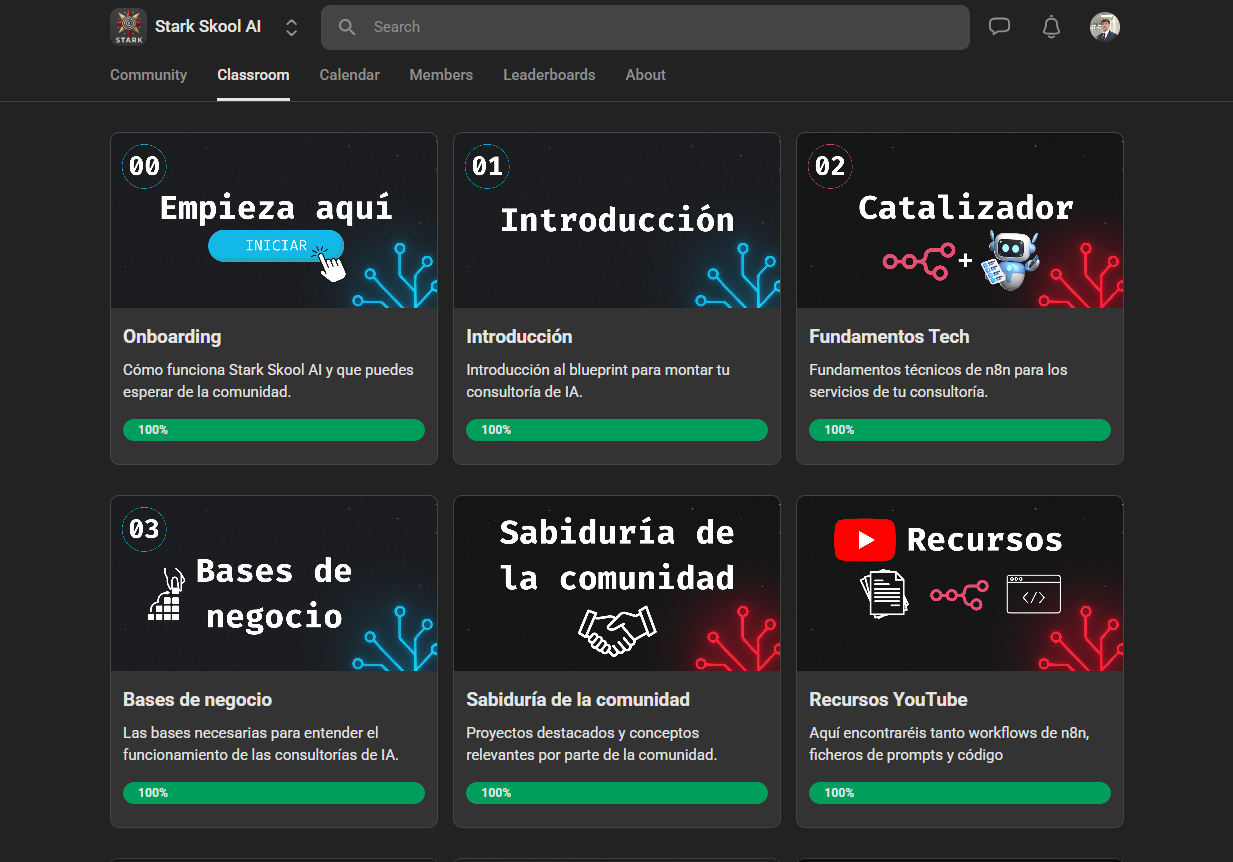Click the Recursos YouTube progress bar
This screenshot has height=862, width=1233.
click(x=960, y=793)
